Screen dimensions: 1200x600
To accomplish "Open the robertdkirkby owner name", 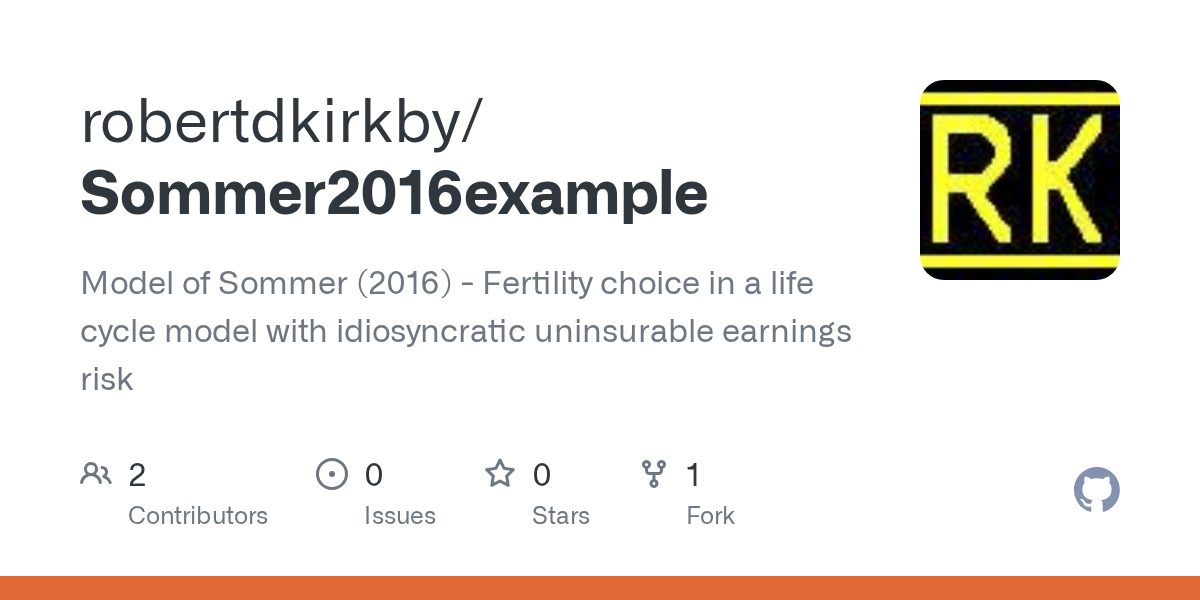I will click(272, 121).
